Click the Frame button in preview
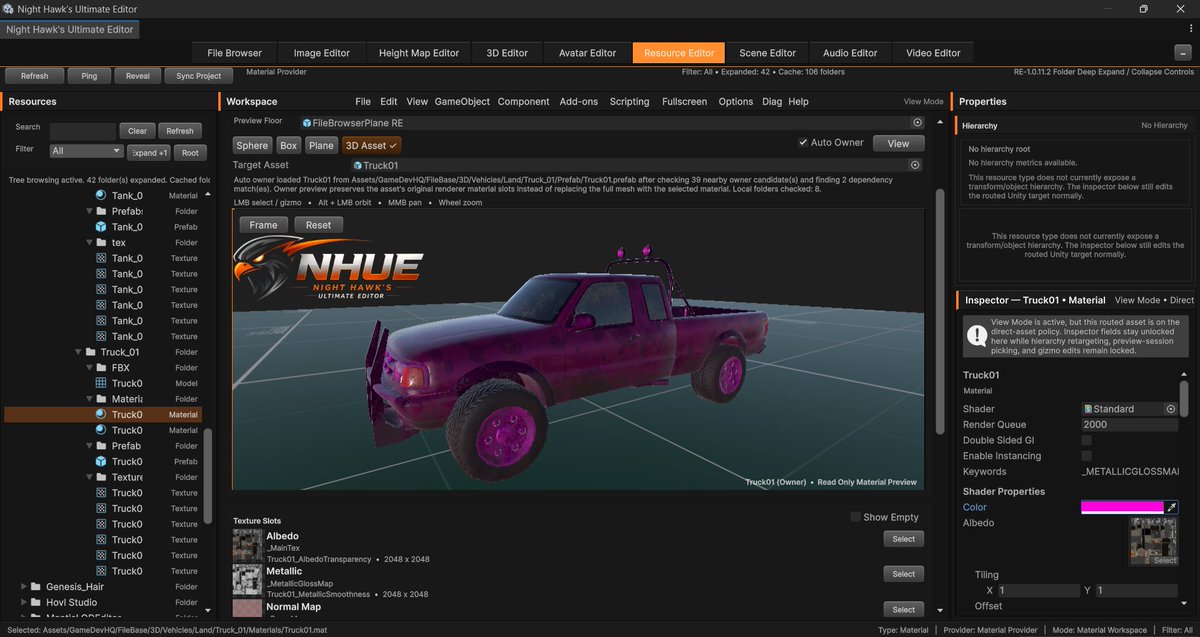 click(x=264, y=225)
